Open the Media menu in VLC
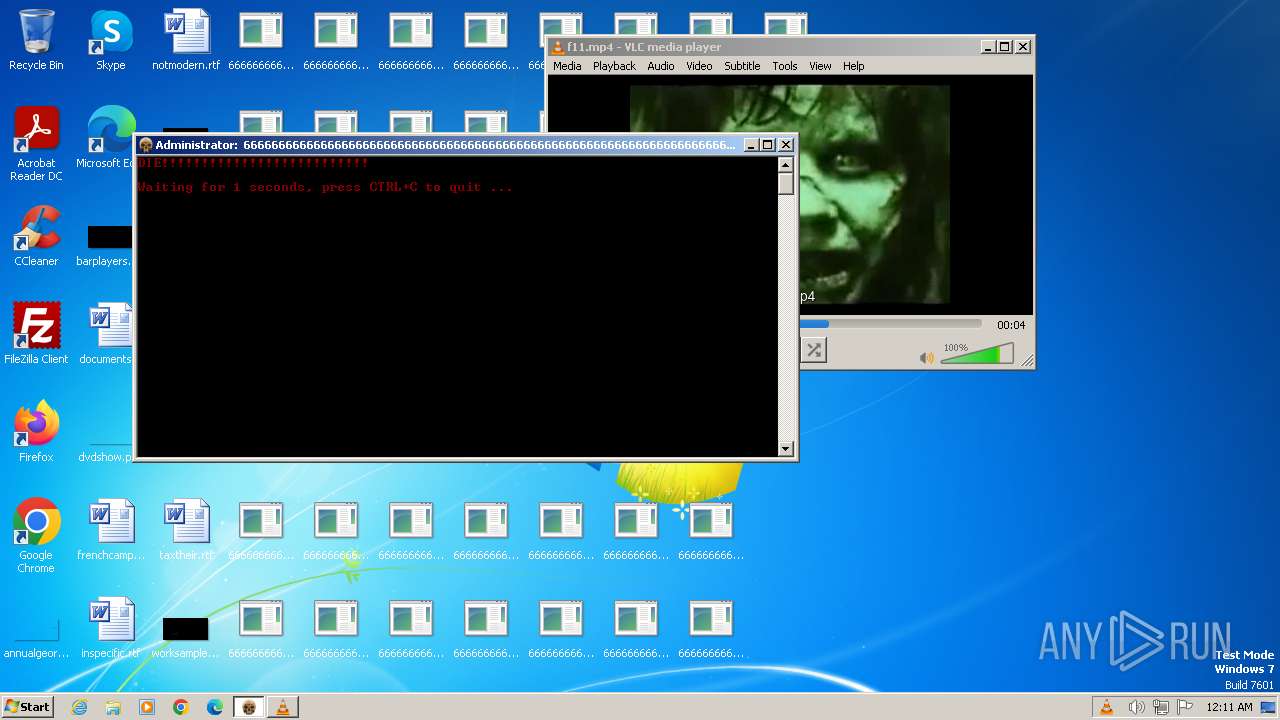 point(567,66)
